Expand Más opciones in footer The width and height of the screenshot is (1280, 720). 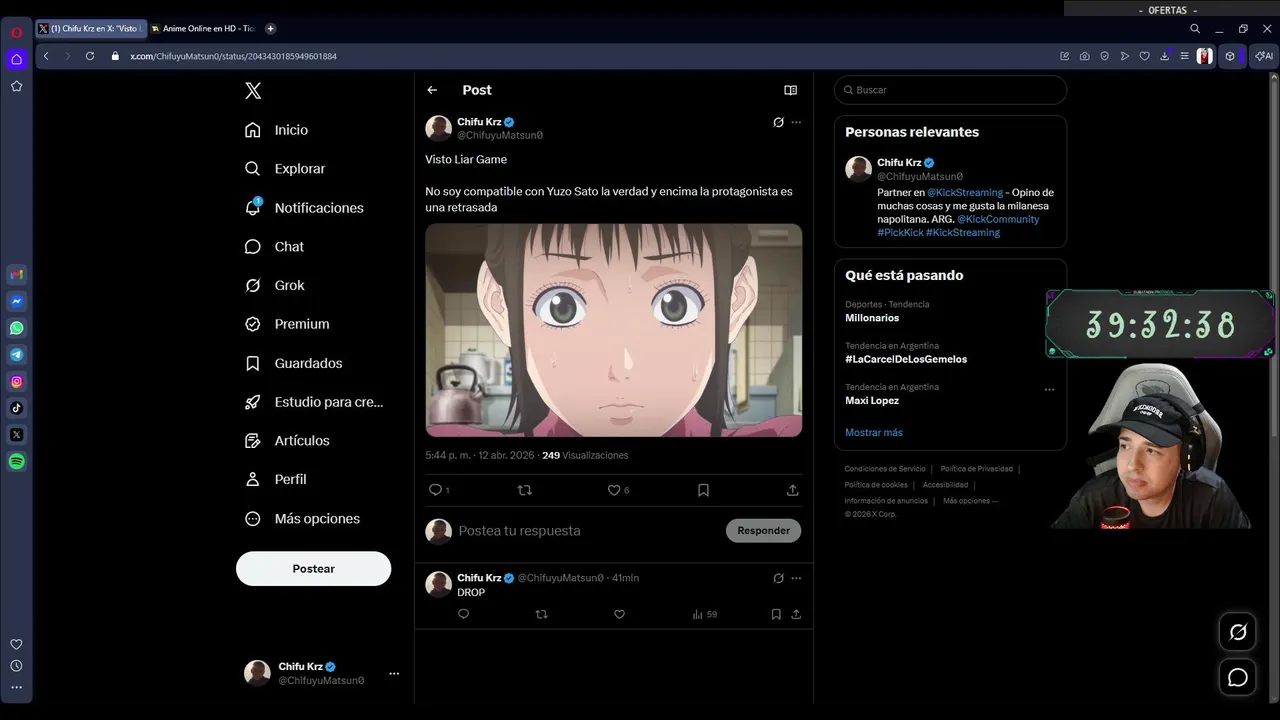(970, 501)
